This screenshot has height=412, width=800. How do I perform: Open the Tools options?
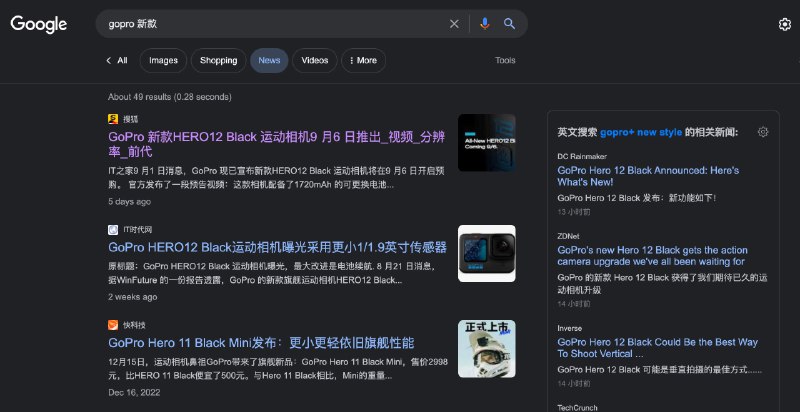pos(505,61)
